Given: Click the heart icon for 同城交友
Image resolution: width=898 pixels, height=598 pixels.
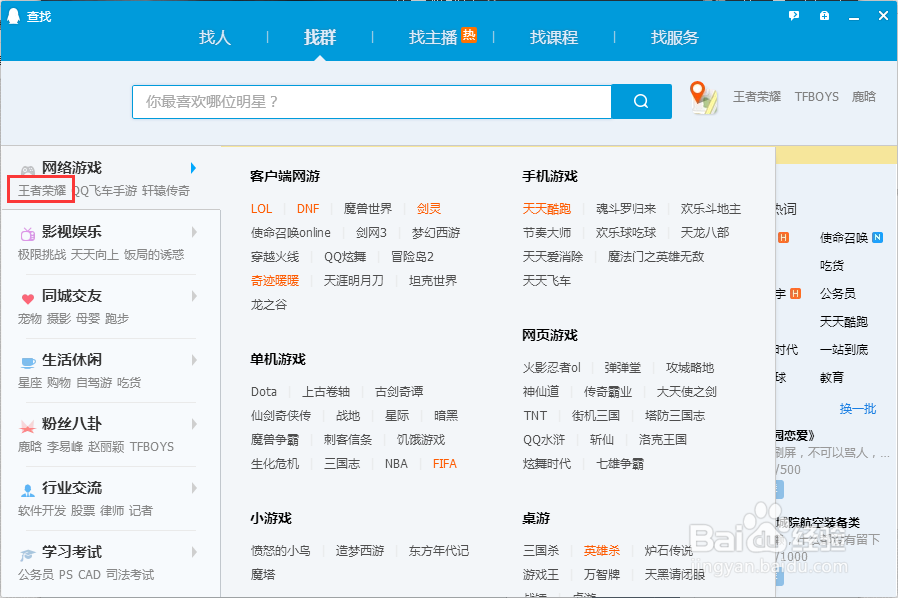Looking at the screenshot, I should (x=27, y=298).
